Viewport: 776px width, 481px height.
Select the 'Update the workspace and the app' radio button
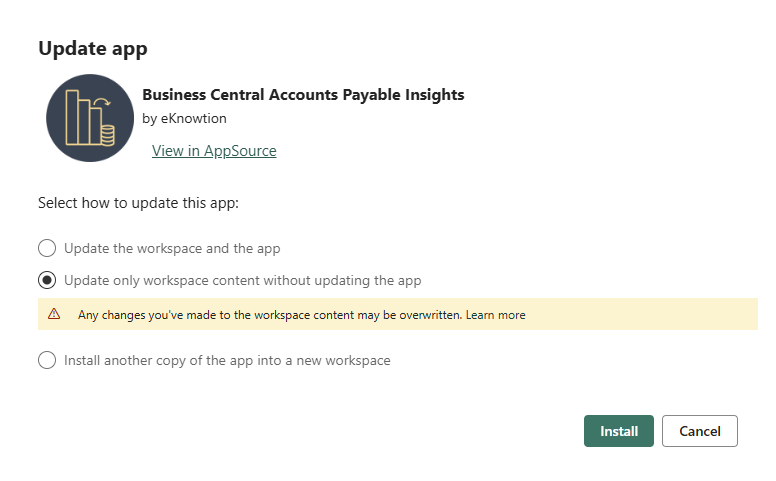point(47,248)
